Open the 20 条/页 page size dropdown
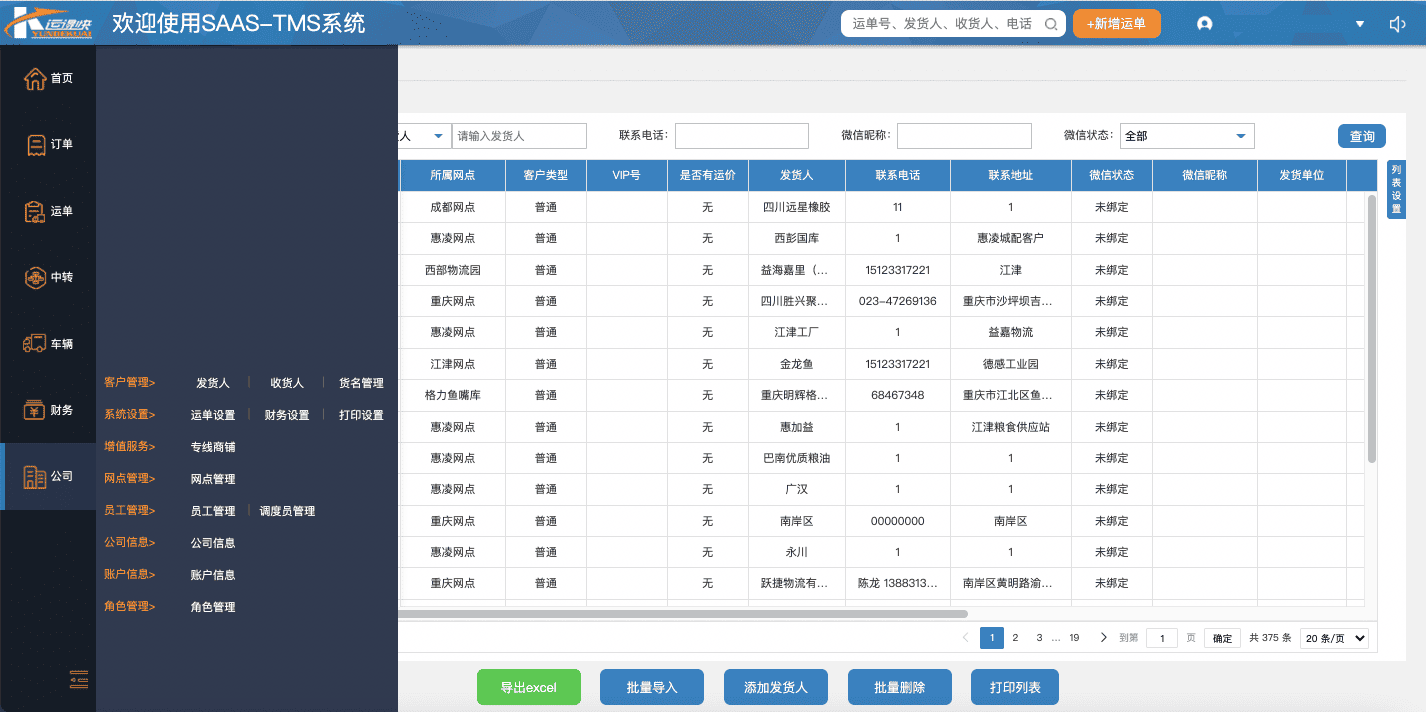This screenshot has height=712, width=1426. point(1333,638)
